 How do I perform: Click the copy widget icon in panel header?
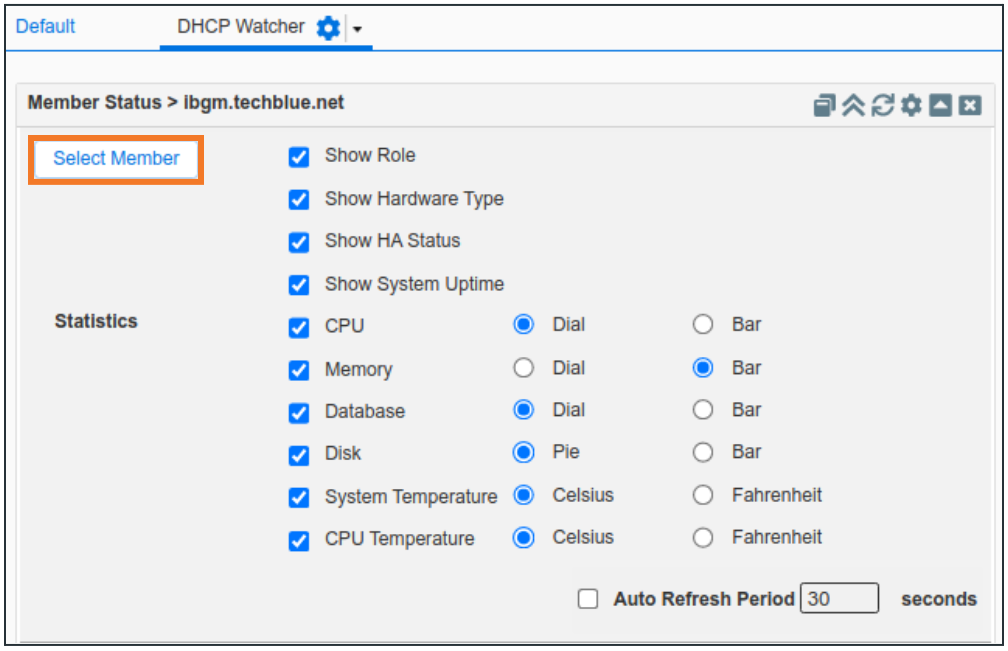click(824, 105)
